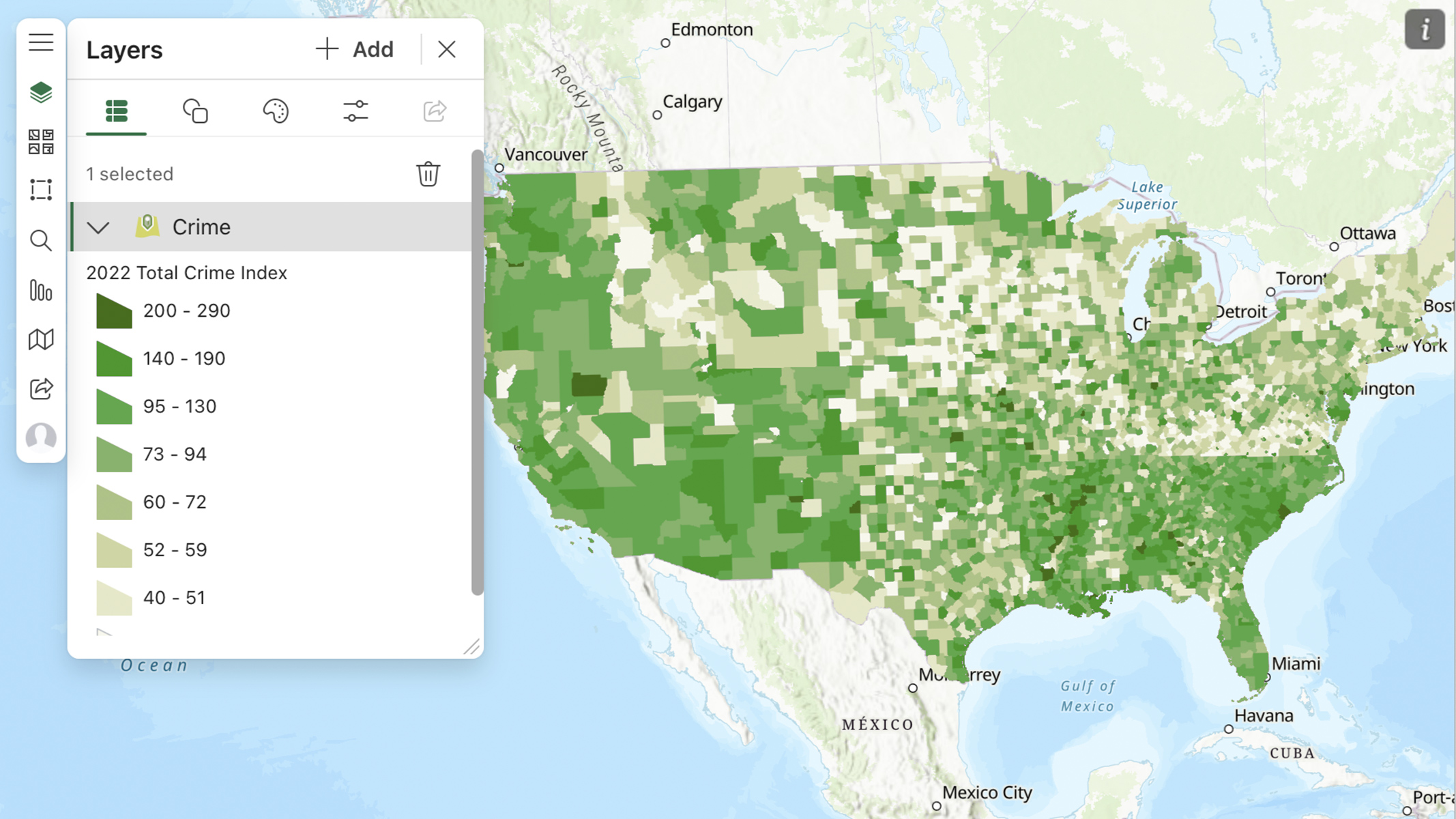This screenshot has width=1456, height=819.
Task: Click the 200 - 290 dark green swatch
Action: (x=114, y=311)
